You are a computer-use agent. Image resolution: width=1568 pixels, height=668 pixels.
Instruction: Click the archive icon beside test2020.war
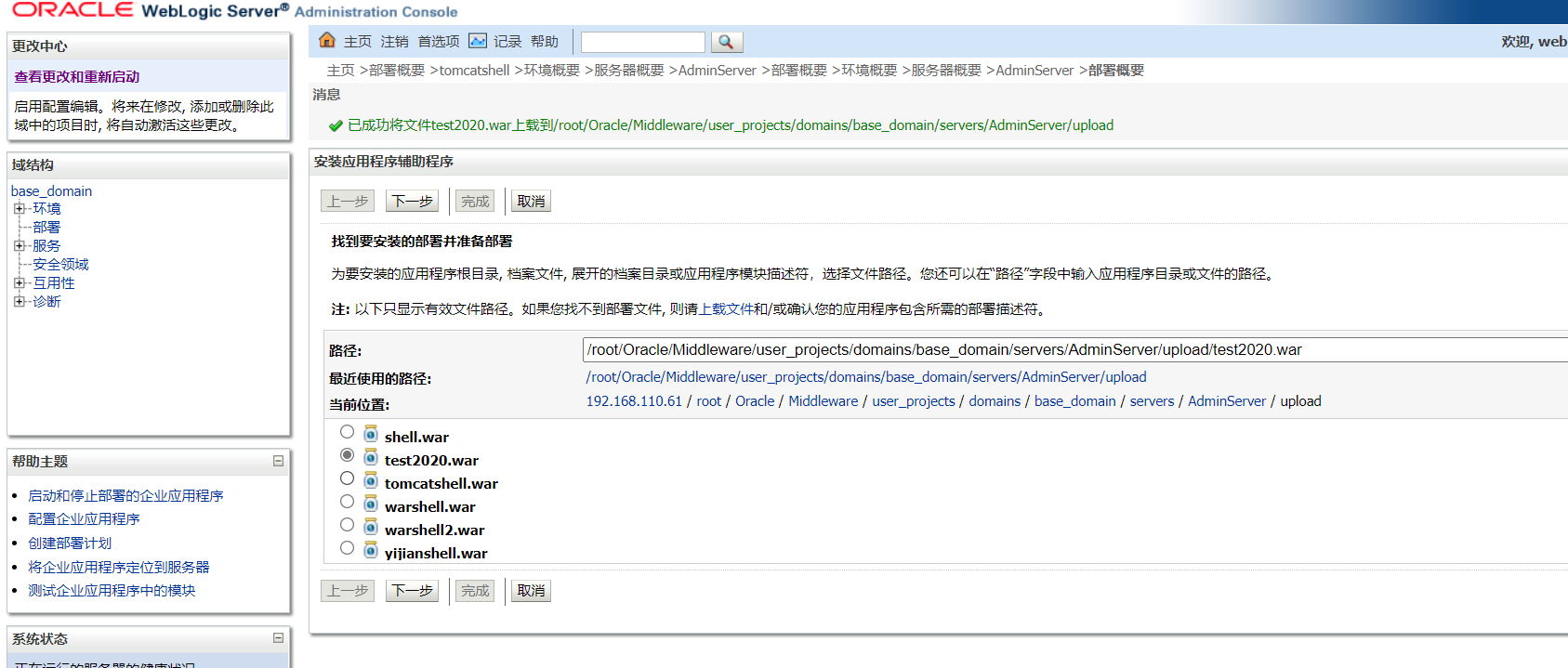pos(371,458)
